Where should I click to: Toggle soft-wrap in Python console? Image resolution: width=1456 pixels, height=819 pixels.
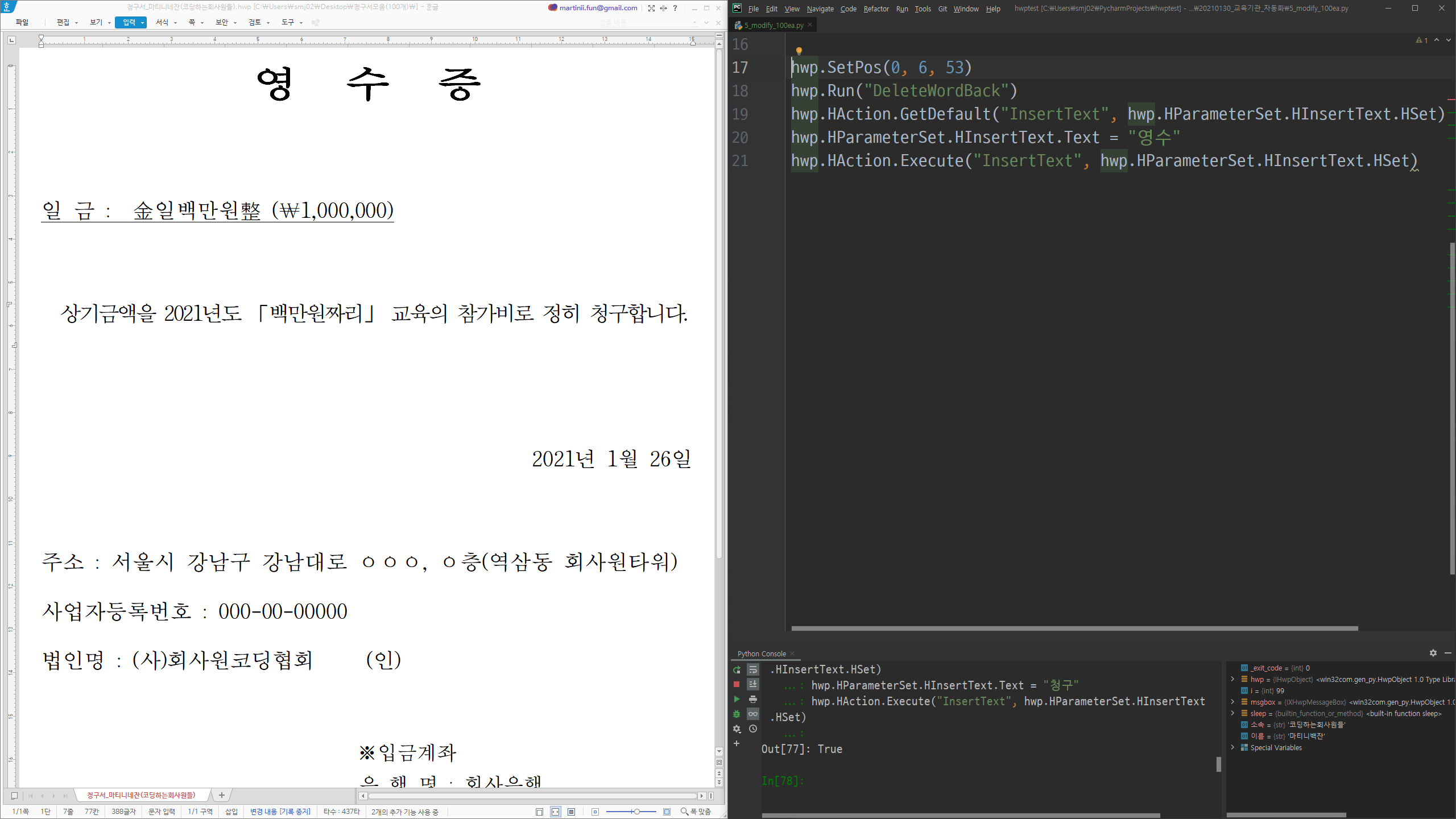click(x=753, y=669)
